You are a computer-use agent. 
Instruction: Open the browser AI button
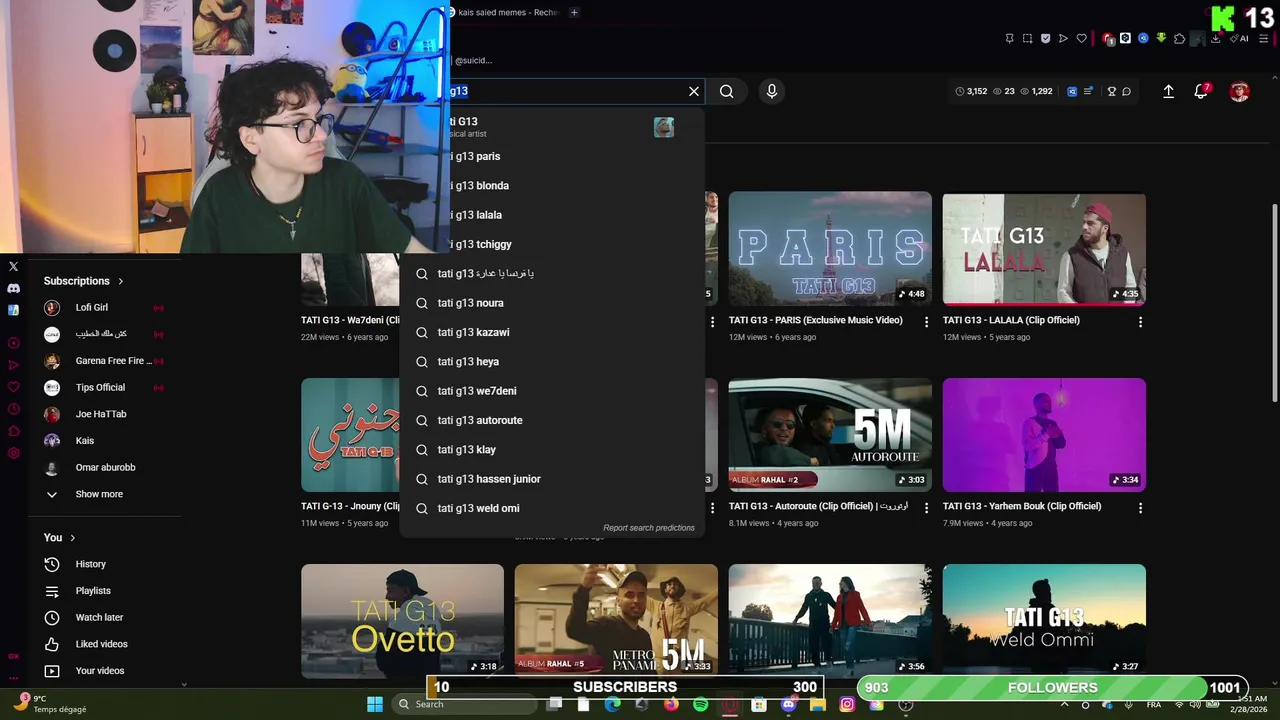[1241, 38]
